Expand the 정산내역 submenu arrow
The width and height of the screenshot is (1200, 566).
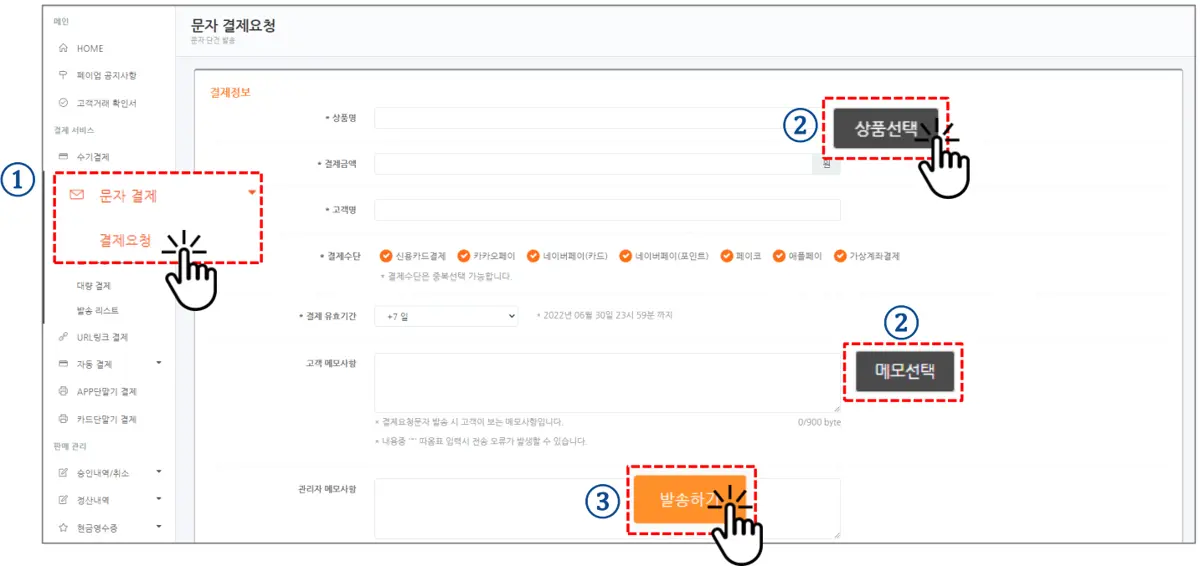click(x=158, y=497)
